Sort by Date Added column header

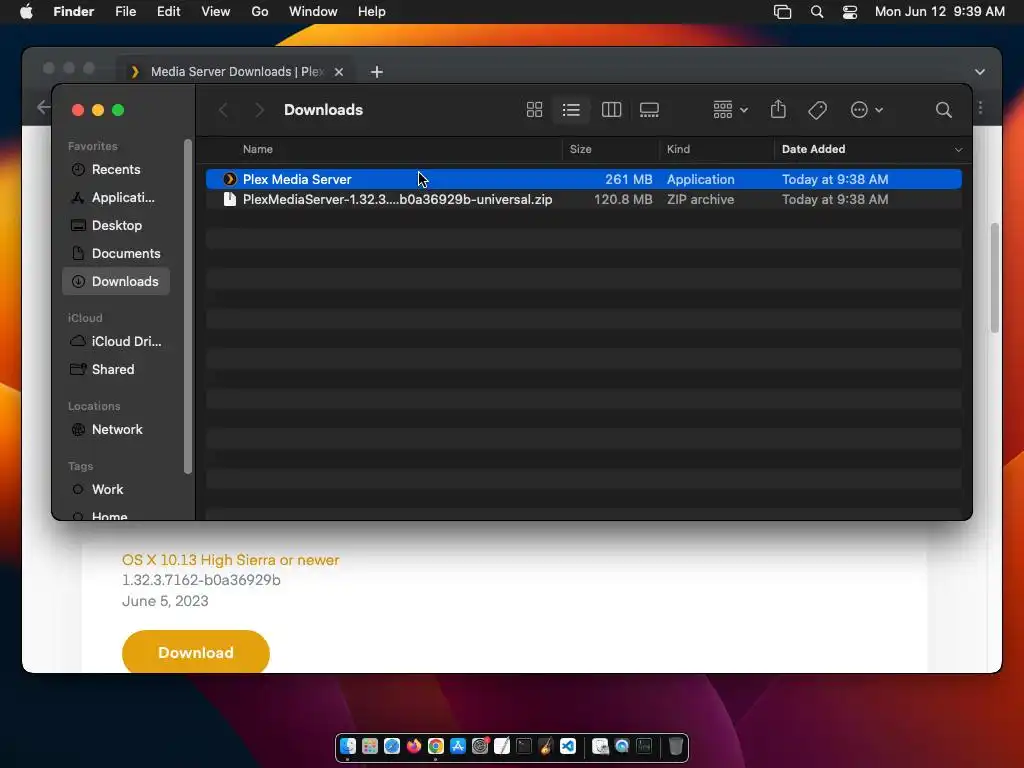(813, 149)
